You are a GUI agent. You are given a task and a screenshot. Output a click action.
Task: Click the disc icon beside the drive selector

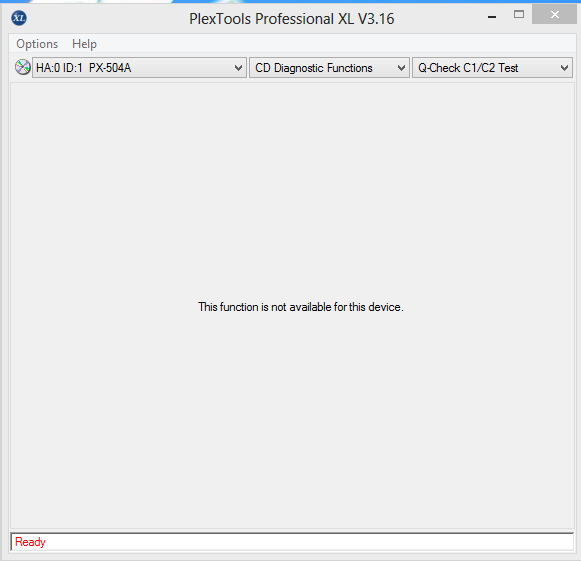coord(23,67)
